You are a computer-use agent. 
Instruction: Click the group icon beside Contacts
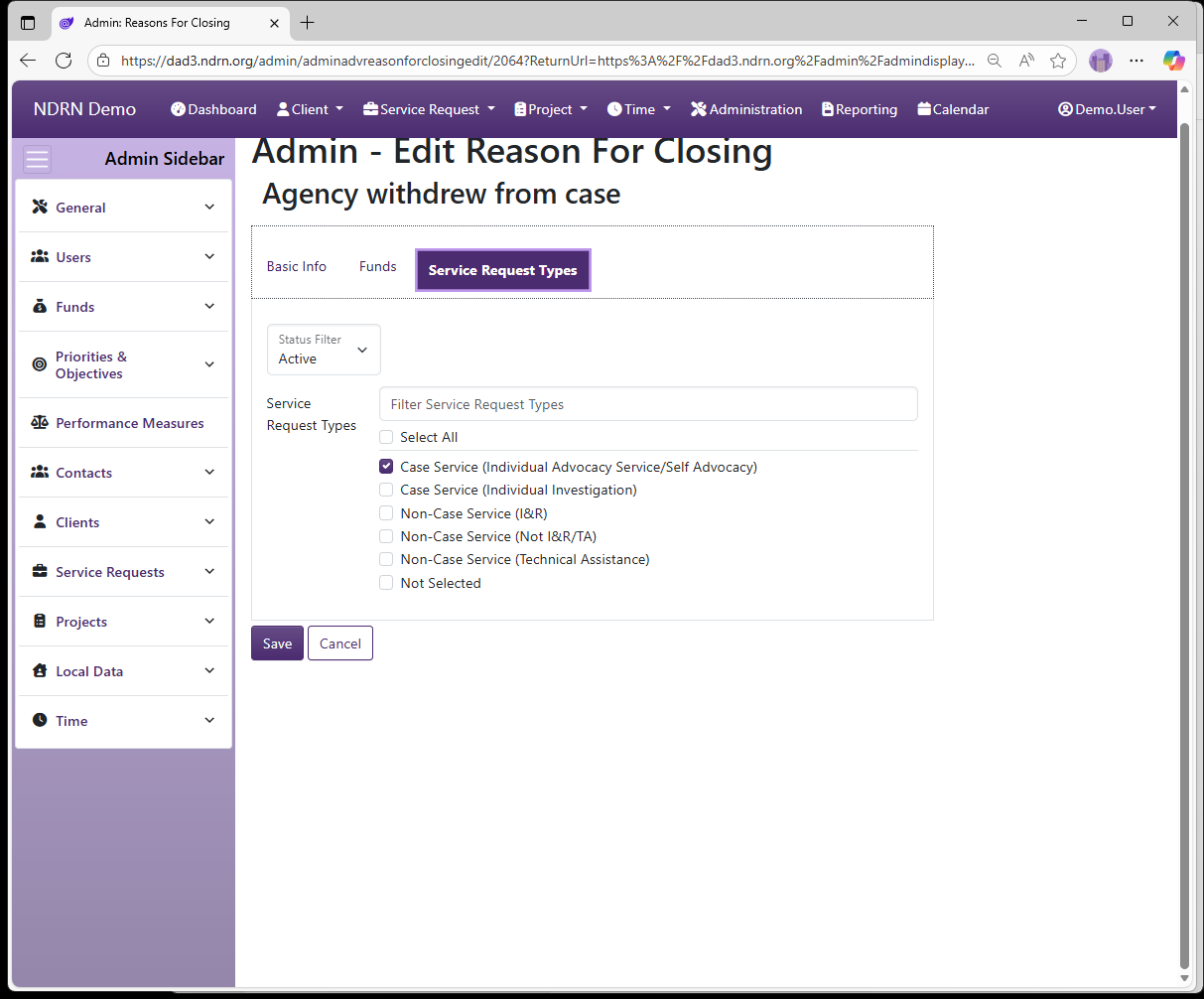(x=40, y=472)
